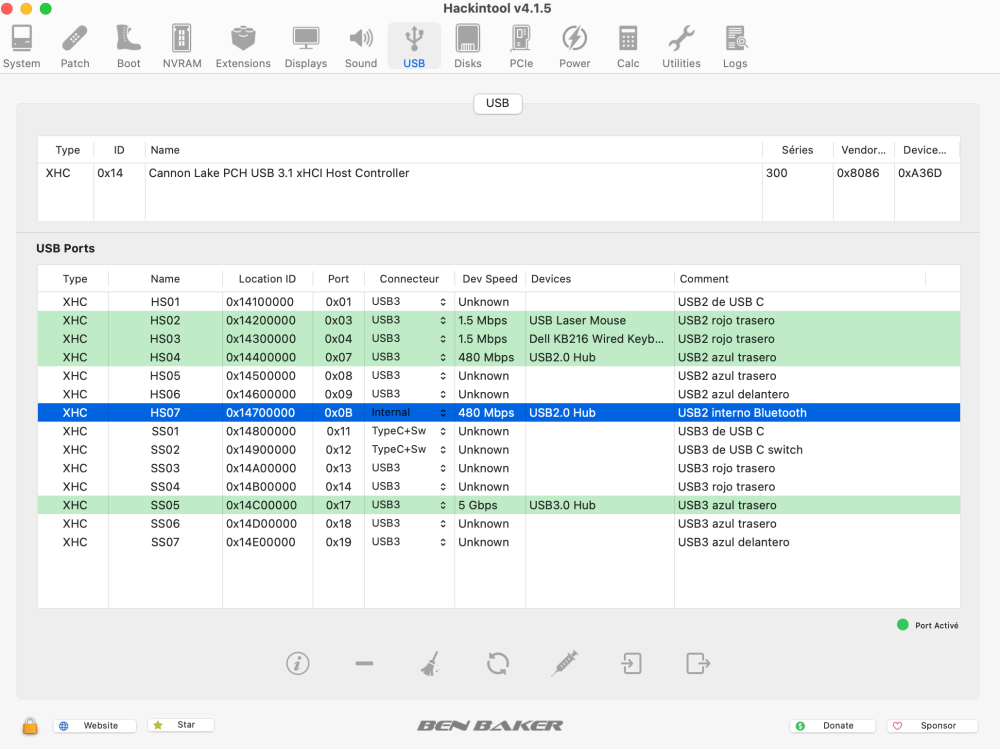Open the NVRAM section
This screenshot has height=749, width=1000.
click(x=182, y=47)
